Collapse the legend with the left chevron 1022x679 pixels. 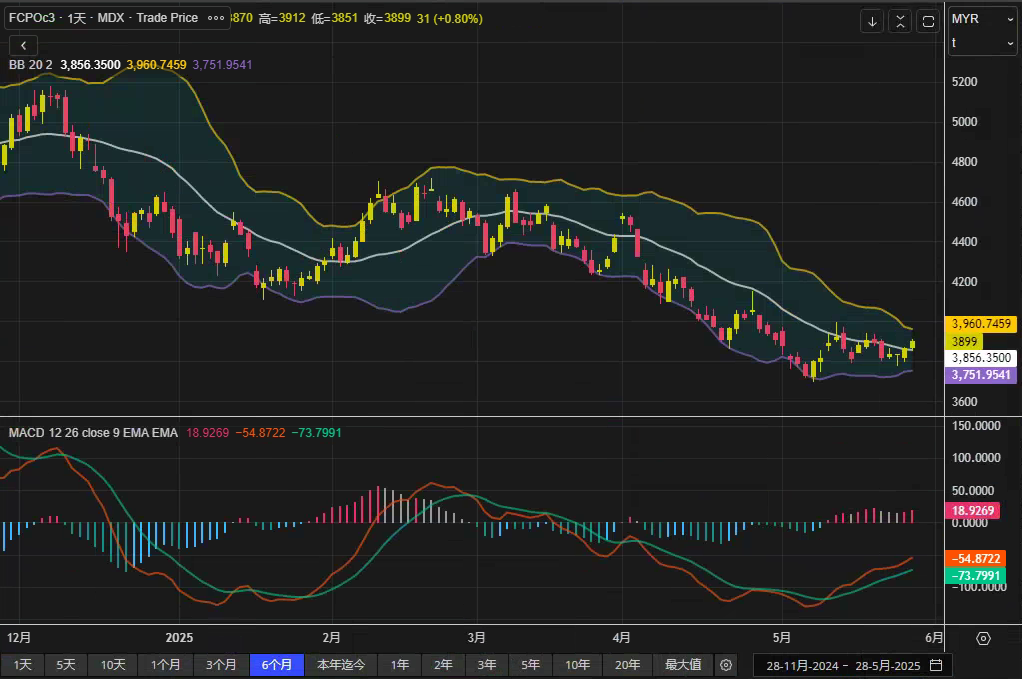point(23,46)
